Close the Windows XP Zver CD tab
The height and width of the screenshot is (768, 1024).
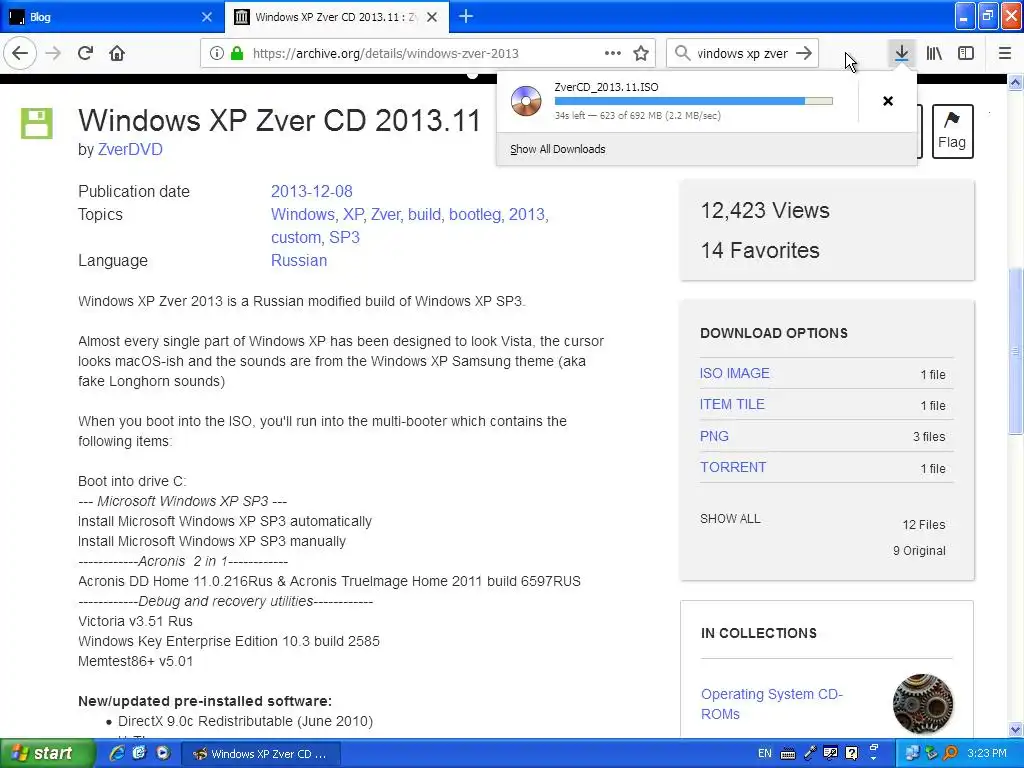[x=432, y=17]
